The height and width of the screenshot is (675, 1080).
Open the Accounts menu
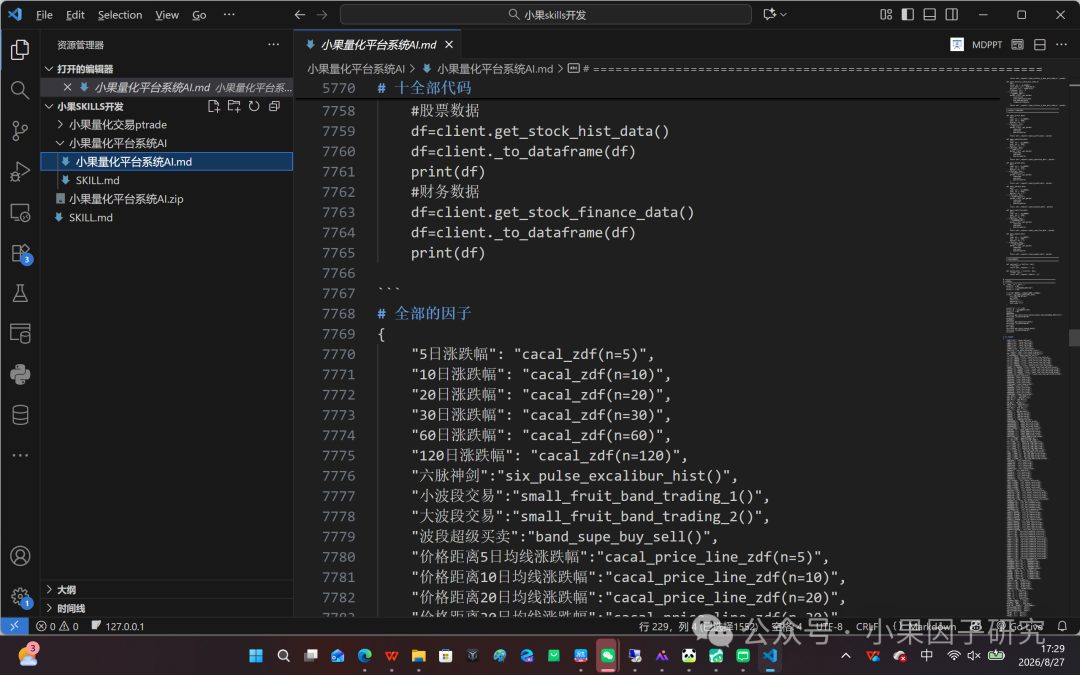coord(20,556)
